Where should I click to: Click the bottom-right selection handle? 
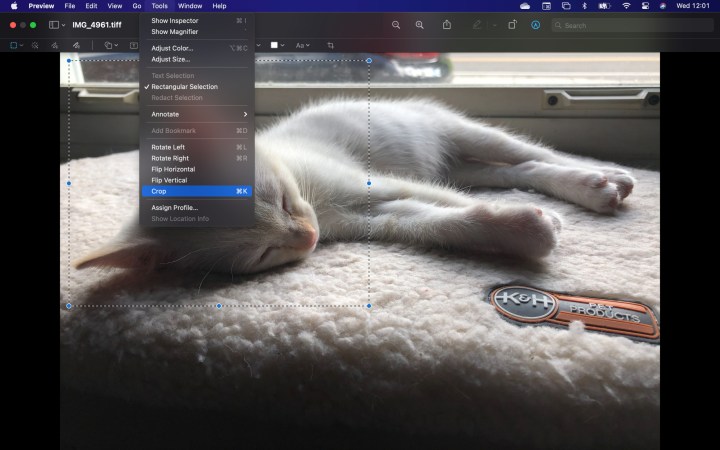(369, 306)
